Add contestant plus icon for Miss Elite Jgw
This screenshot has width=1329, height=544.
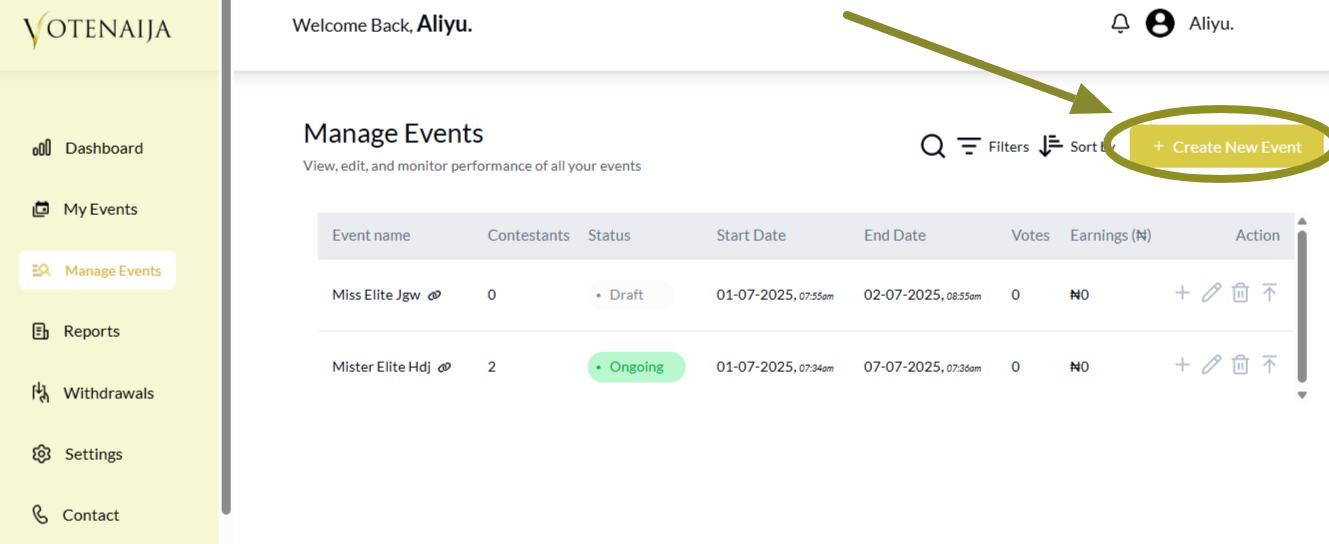(1182, 293)
